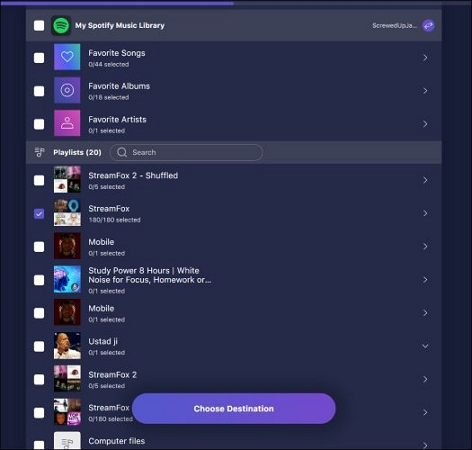472x450 pixels.
Task: Click the purple progress bar at top
Action: click(x=117, y=3)
